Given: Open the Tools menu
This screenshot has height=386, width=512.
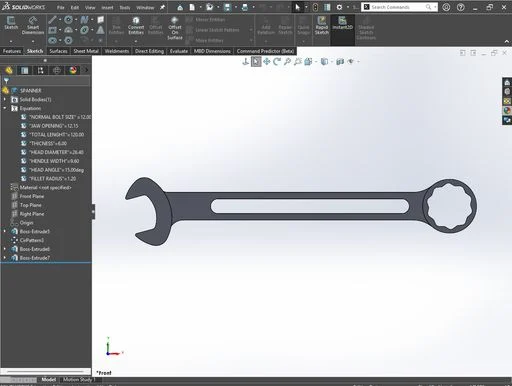Looking at the screenshot, I should pos(125,7).
